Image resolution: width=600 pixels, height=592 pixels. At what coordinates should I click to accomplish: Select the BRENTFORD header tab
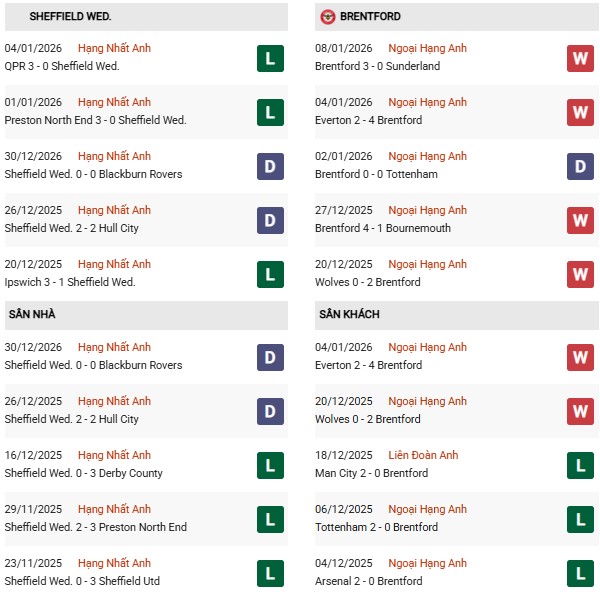click(x=370, y=17)
